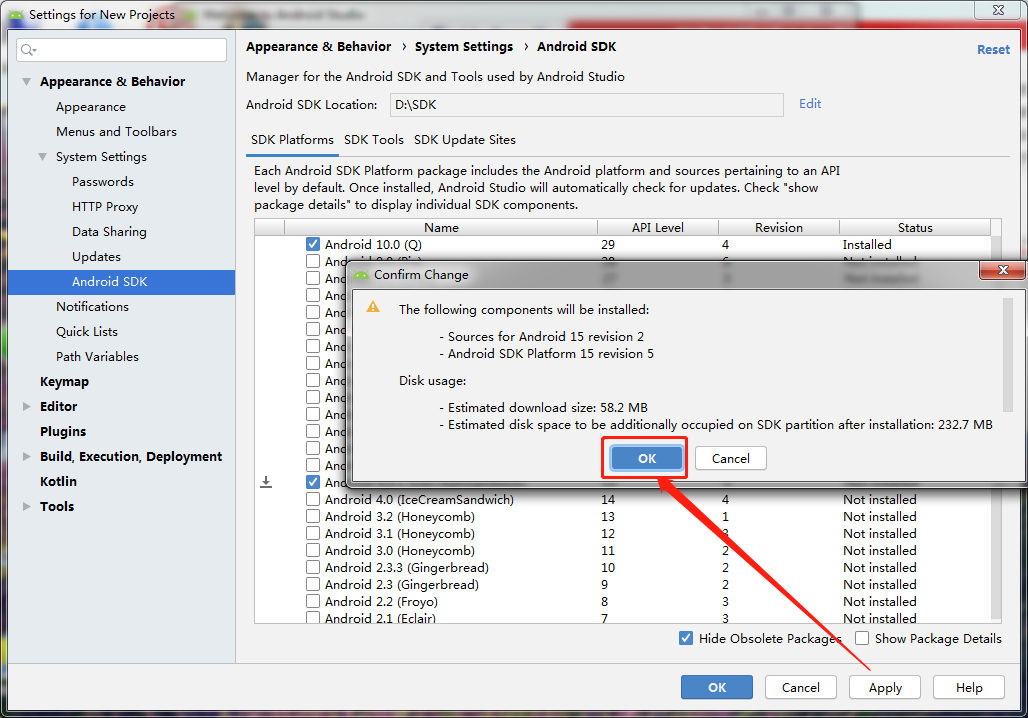Open Path Variables settings

[x=97, y=357]
